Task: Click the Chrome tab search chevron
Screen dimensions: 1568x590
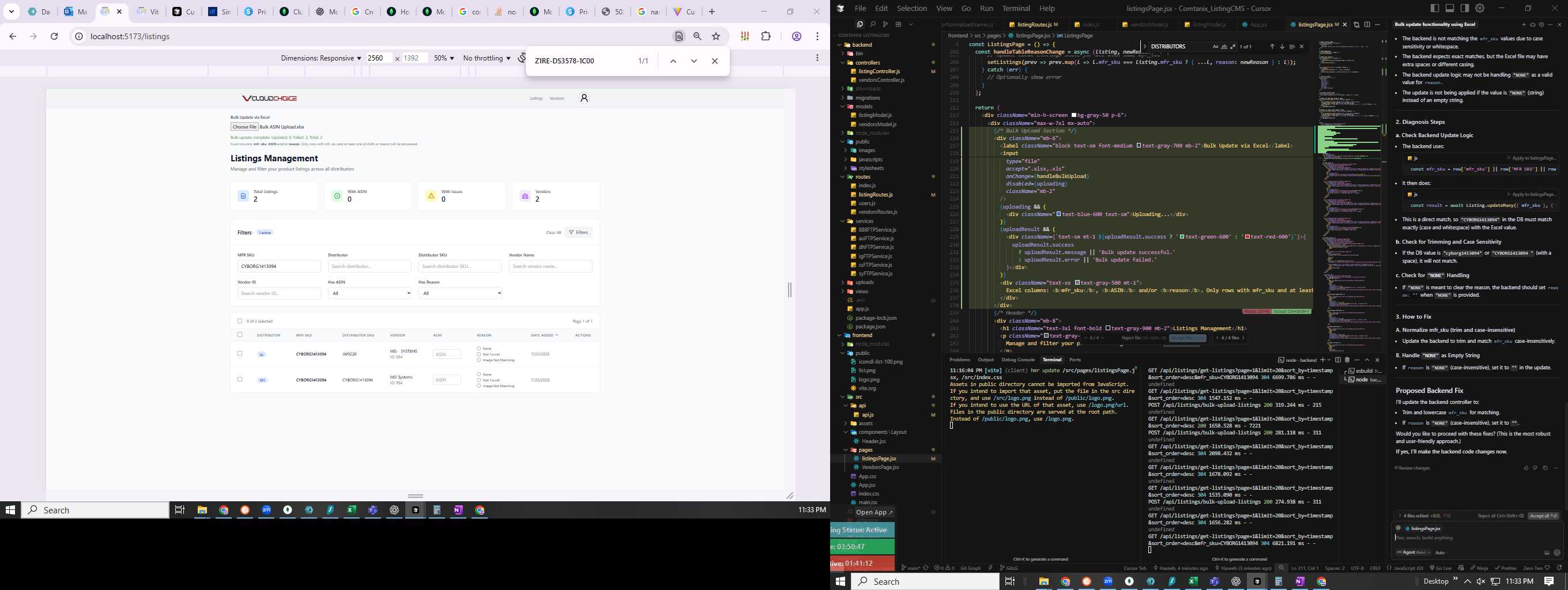Action: tap(12, 12)
